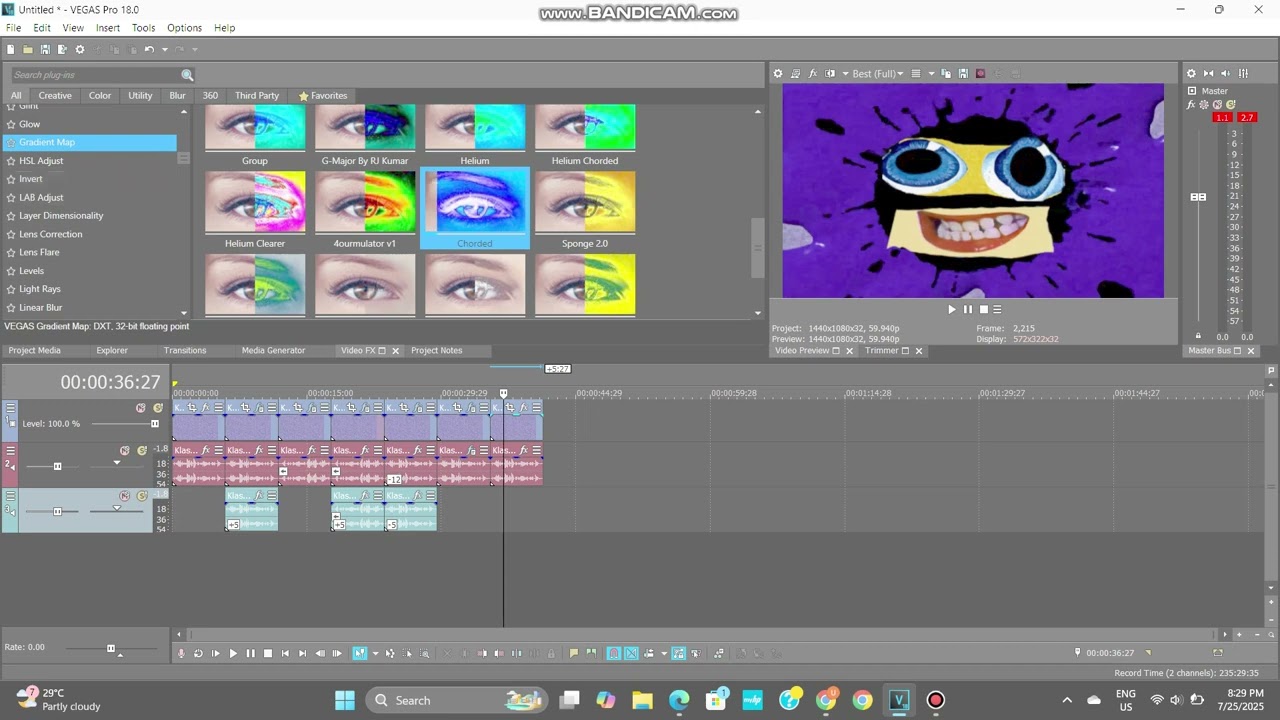Click search magnifier in plug-in search box
The width and height of the screenshot is (1280, 720).
point(187,75)
